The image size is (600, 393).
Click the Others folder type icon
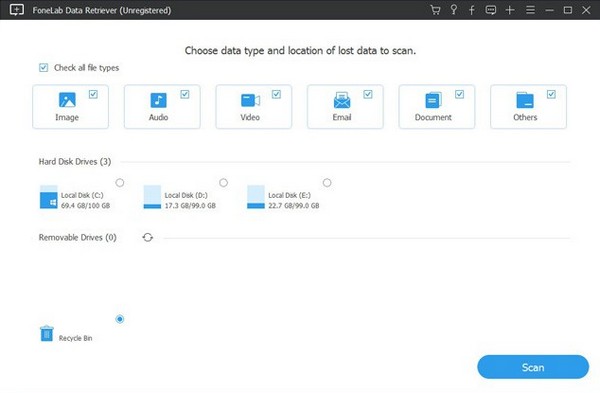[x=525, y=100]
